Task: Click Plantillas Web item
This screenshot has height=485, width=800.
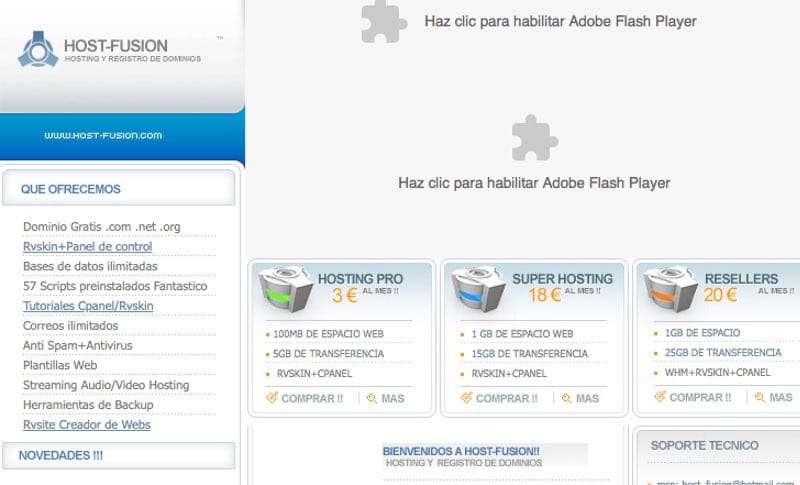Action: [x=60, y=366]
